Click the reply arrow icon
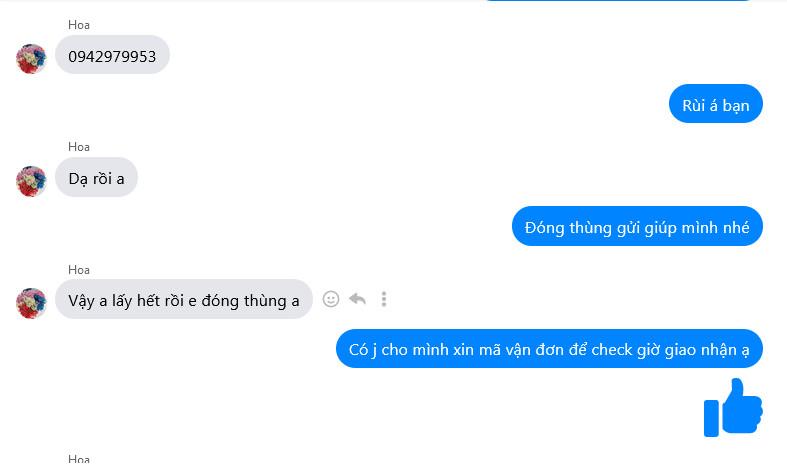Screen dimensions: 787x473 click(357, 299)
